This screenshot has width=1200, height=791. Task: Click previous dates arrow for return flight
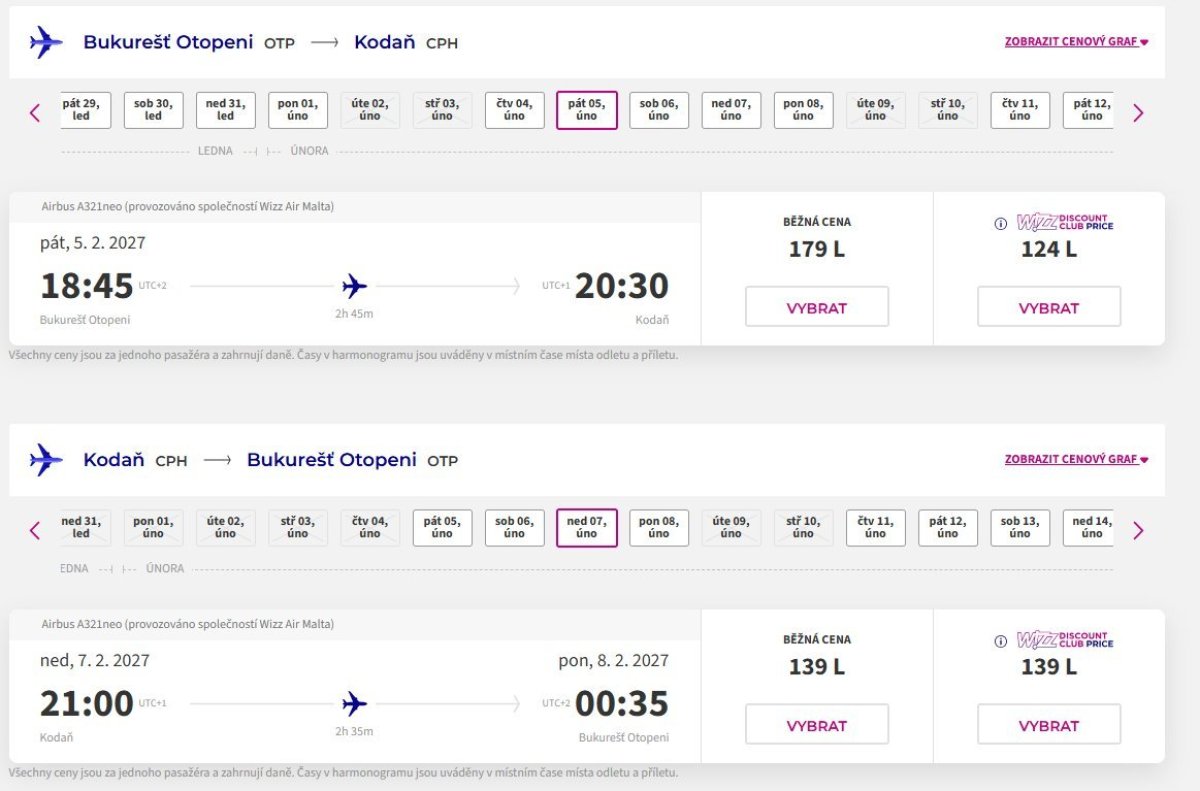click(x=35, y=531)
